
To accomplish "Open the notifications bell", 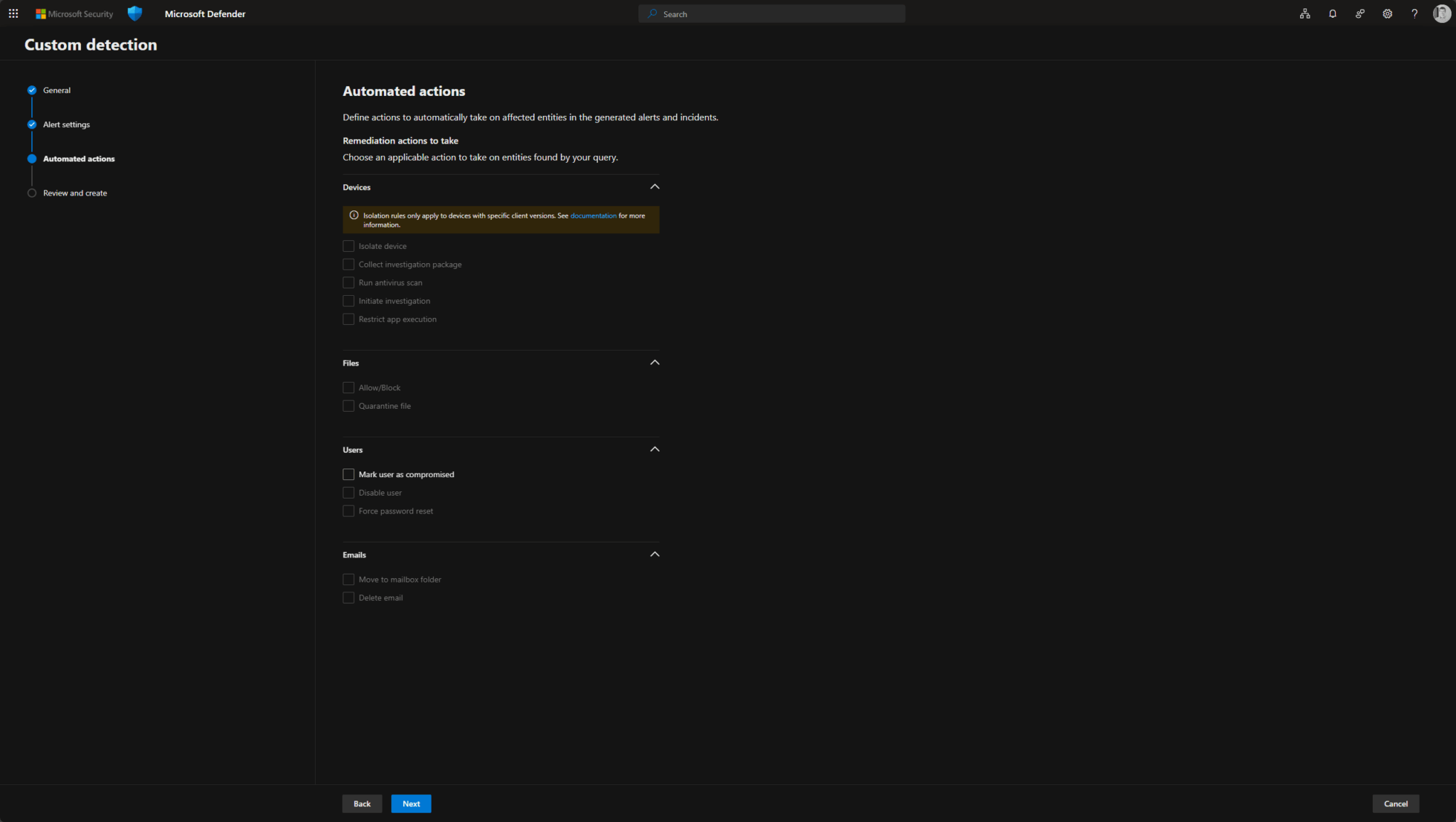I will [1332, 14].
